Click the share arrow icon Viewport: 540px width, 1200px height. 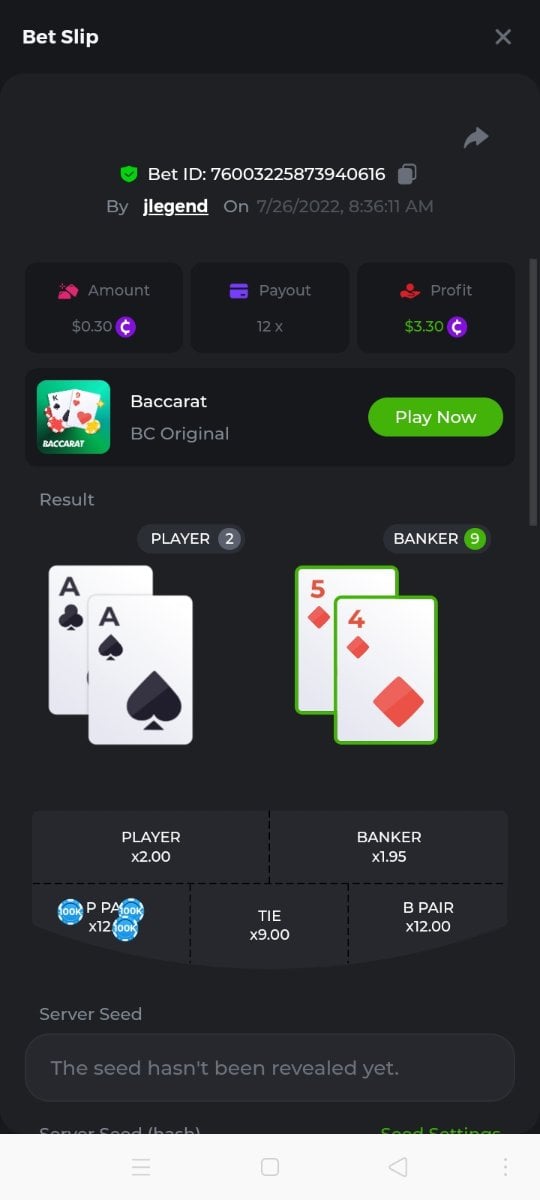[x=476, y=138]
